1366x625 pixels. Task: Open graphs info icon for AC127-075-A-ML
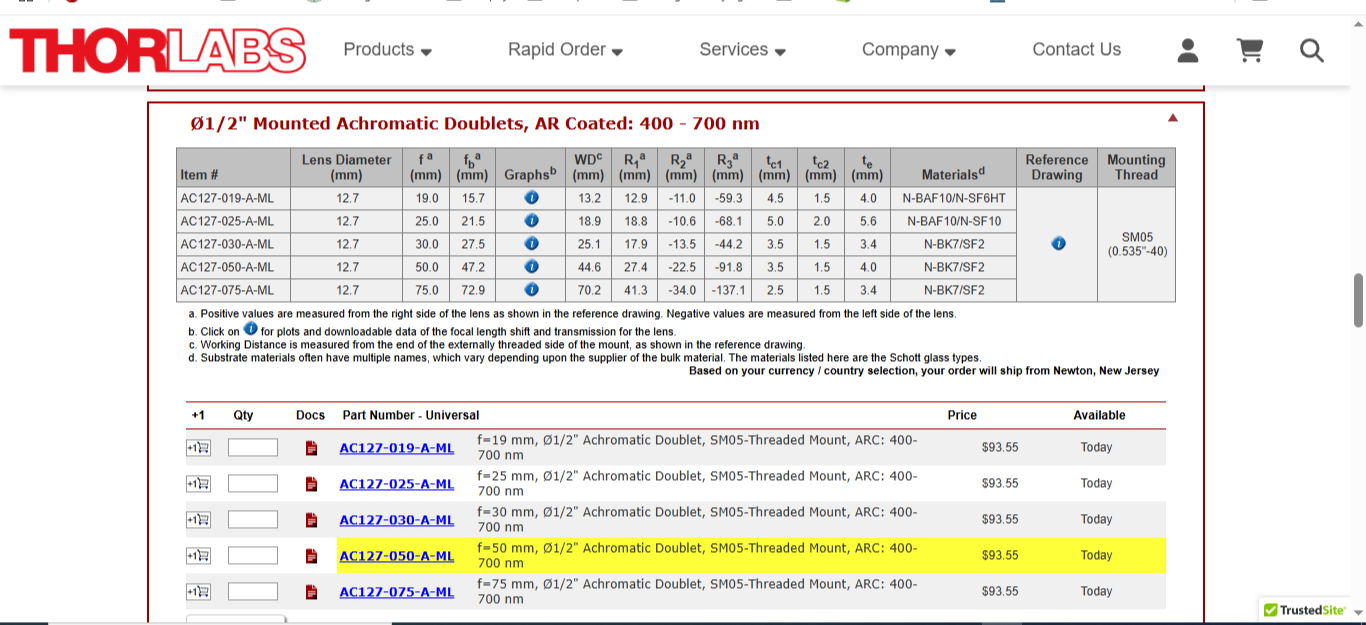click(532, 290)
